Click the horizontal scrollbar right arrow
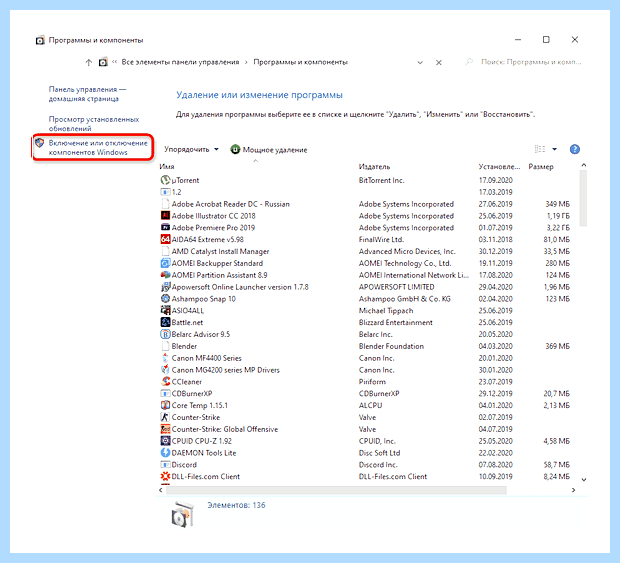 pos(573,490)
